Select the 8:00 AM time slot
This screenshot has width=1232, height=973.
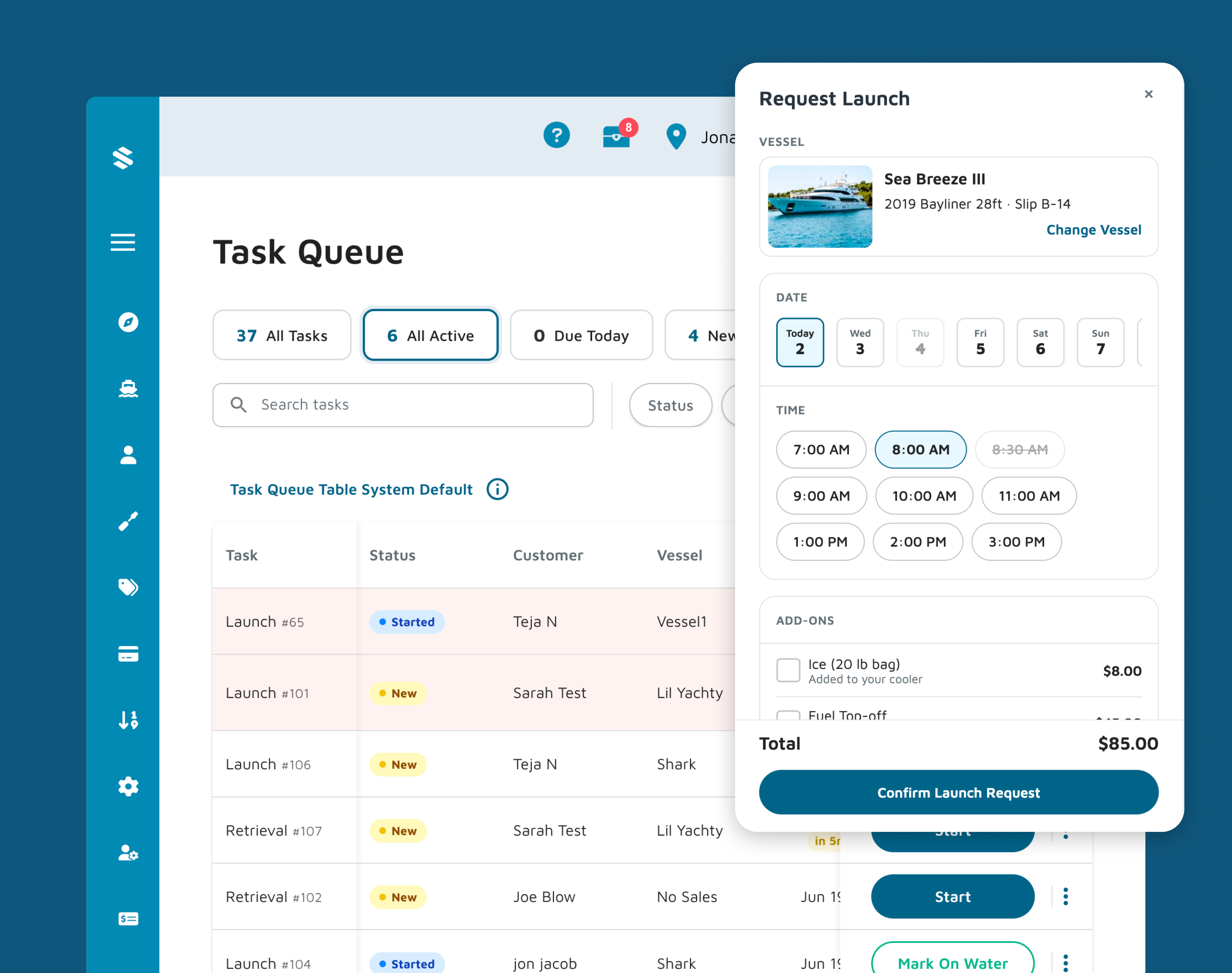click(x=921, y=449)
